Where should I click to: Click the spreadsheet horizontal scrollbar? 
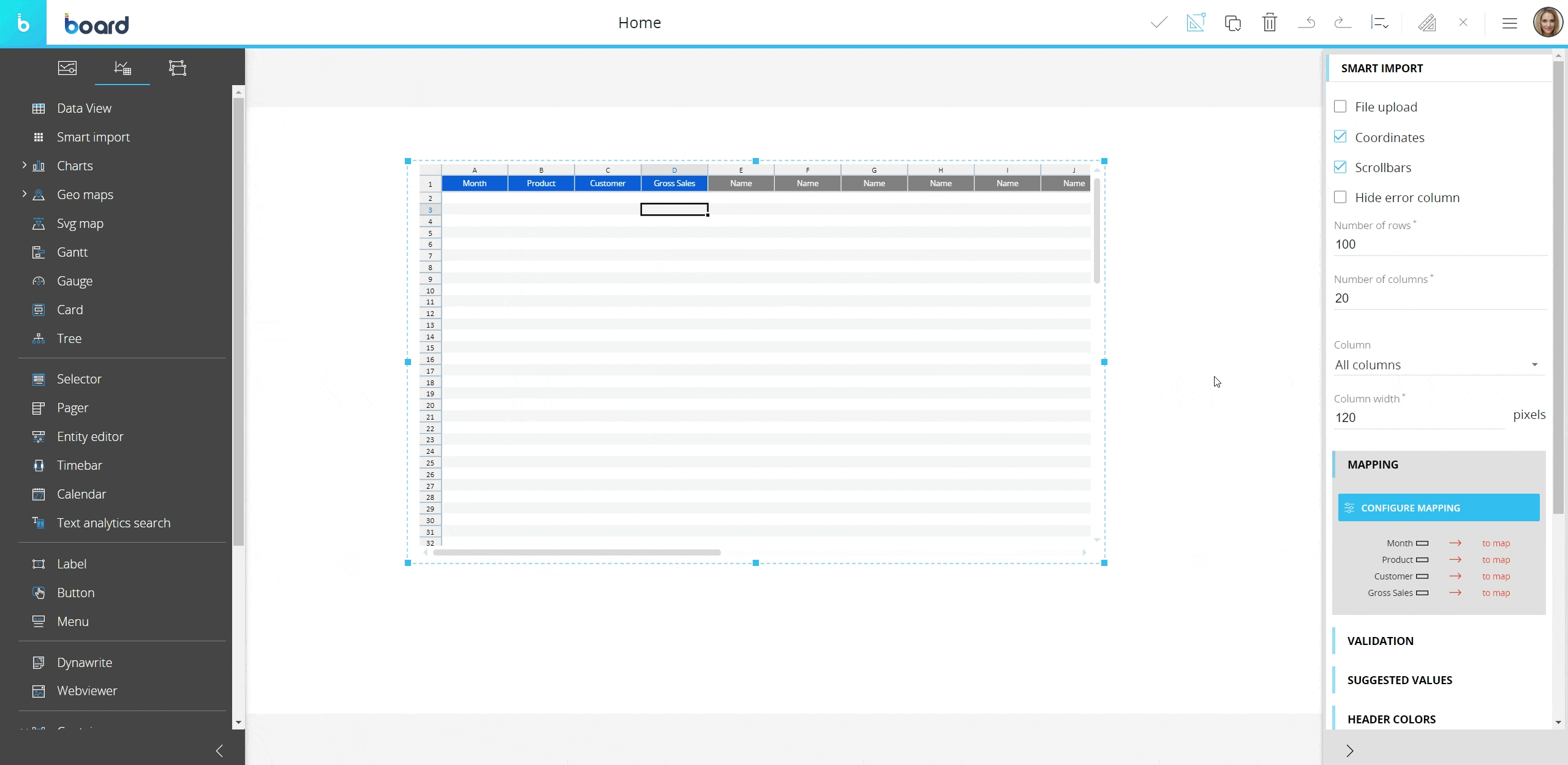576,552
